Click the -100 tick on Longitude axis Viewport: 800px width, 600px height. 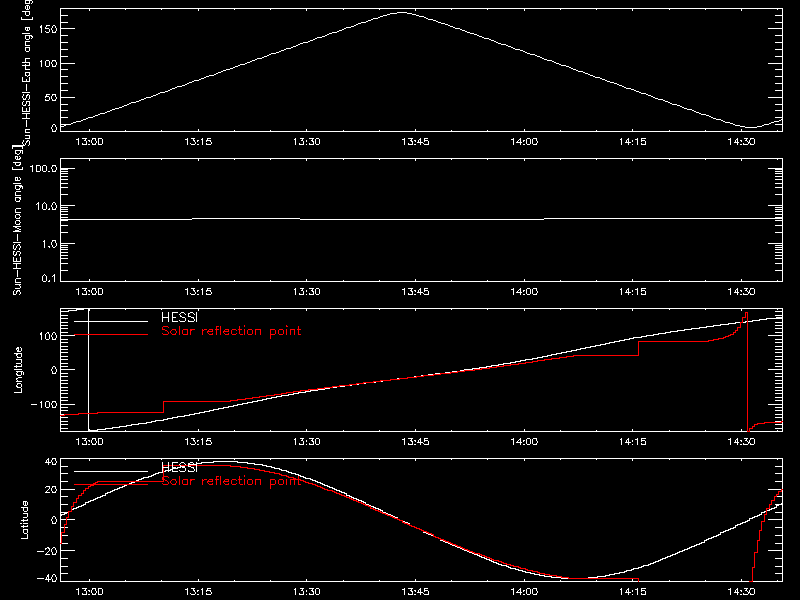pyautogui.click(x=44, y=404)
